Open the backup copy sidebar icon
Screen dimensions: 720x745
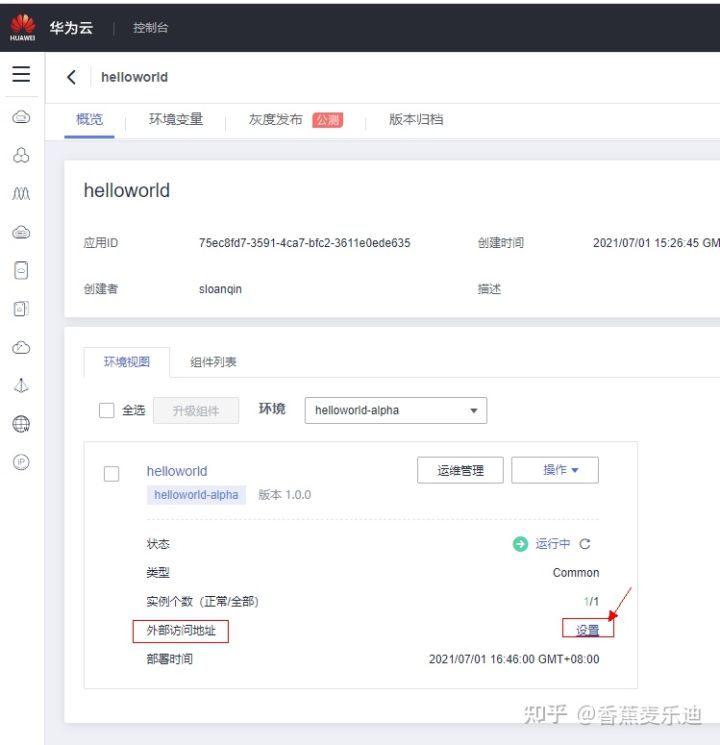pyautogui.click(x=21, y=309)
